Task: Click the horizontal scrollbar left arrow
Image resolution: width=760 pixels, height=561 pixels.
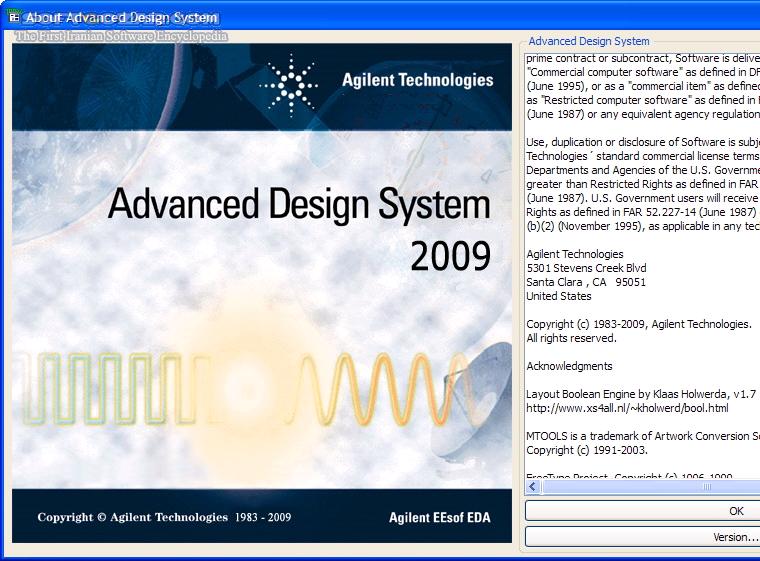Action: click(533, 486)
